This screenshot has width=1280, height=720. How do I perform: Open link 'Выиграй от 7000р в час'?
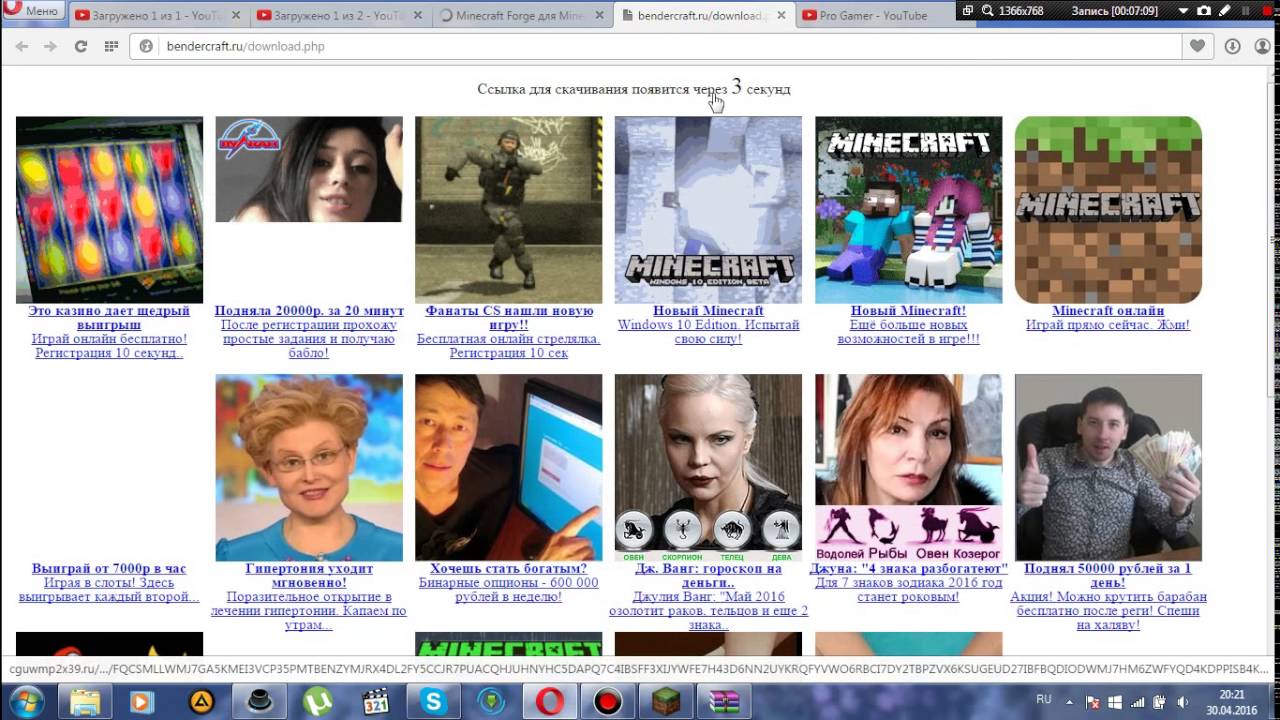[109, 569]
